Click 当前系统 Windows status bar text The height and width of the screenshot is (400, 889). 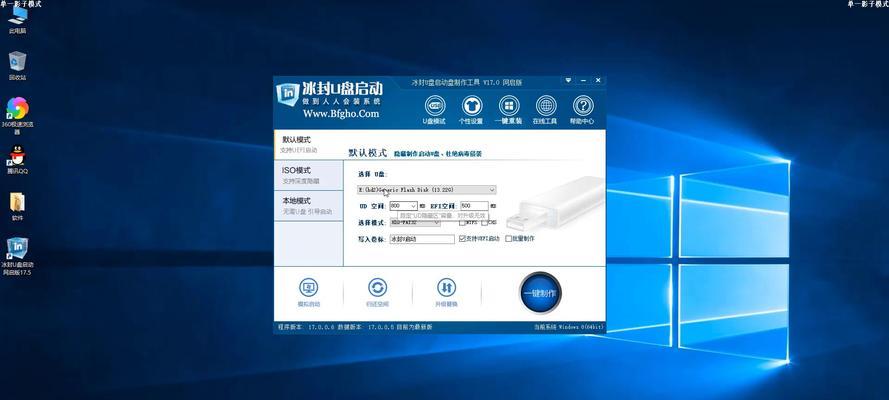(x=569, y=327)
